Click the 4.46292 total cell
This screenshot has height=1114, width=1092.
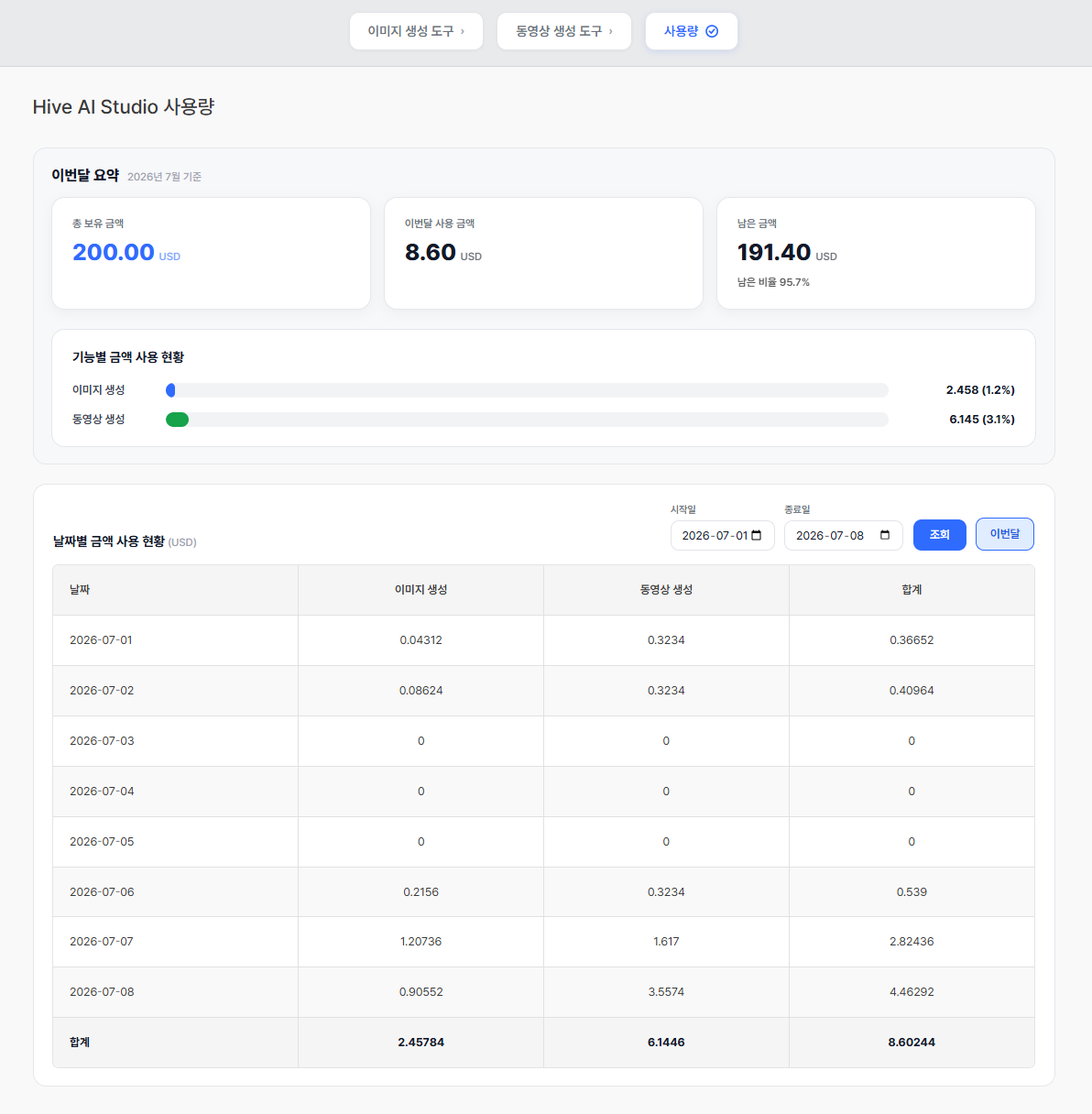[x=912, y=992]
